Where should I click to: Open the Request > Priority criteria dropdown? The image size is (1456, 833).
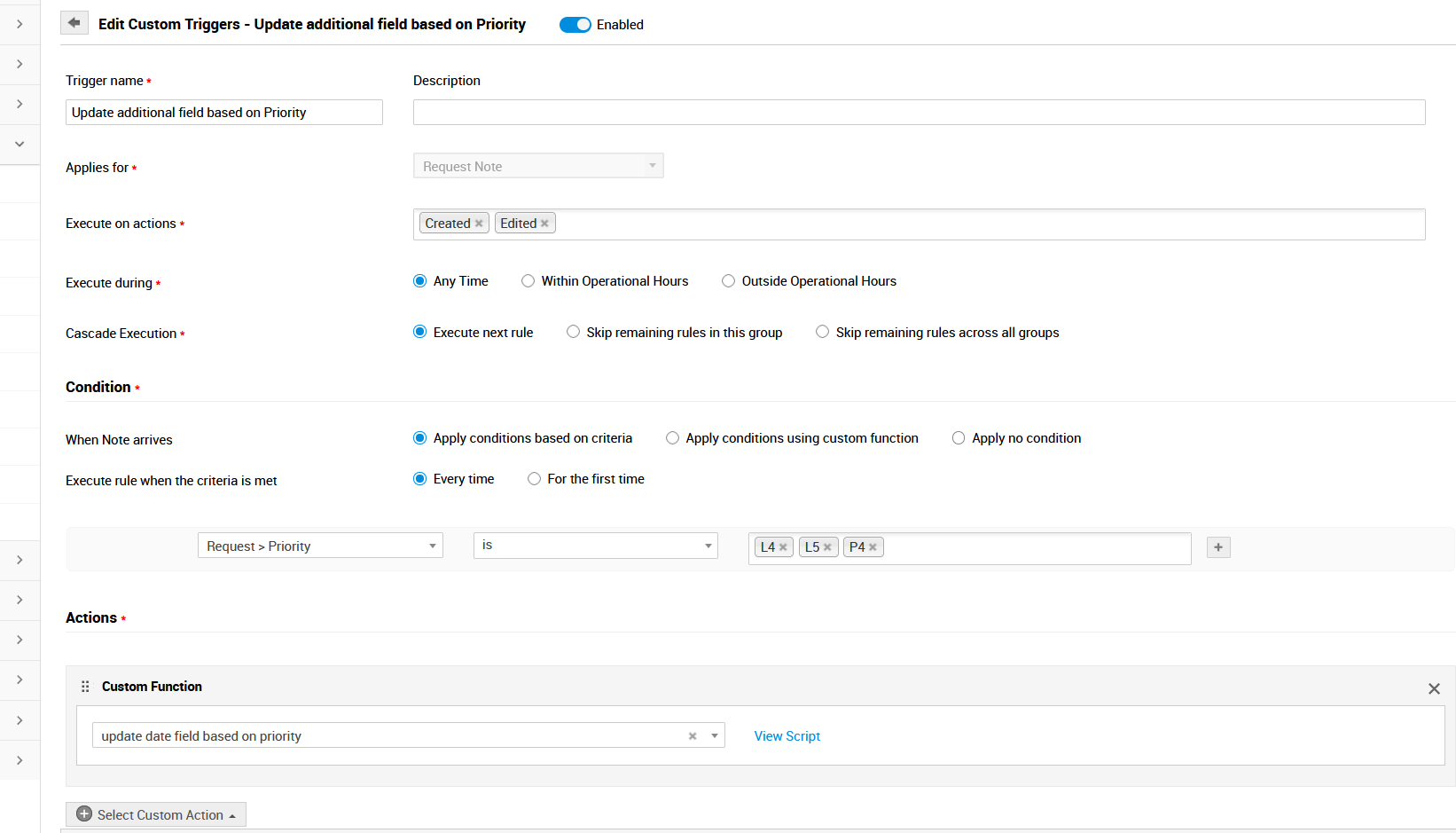coord(320,546)
